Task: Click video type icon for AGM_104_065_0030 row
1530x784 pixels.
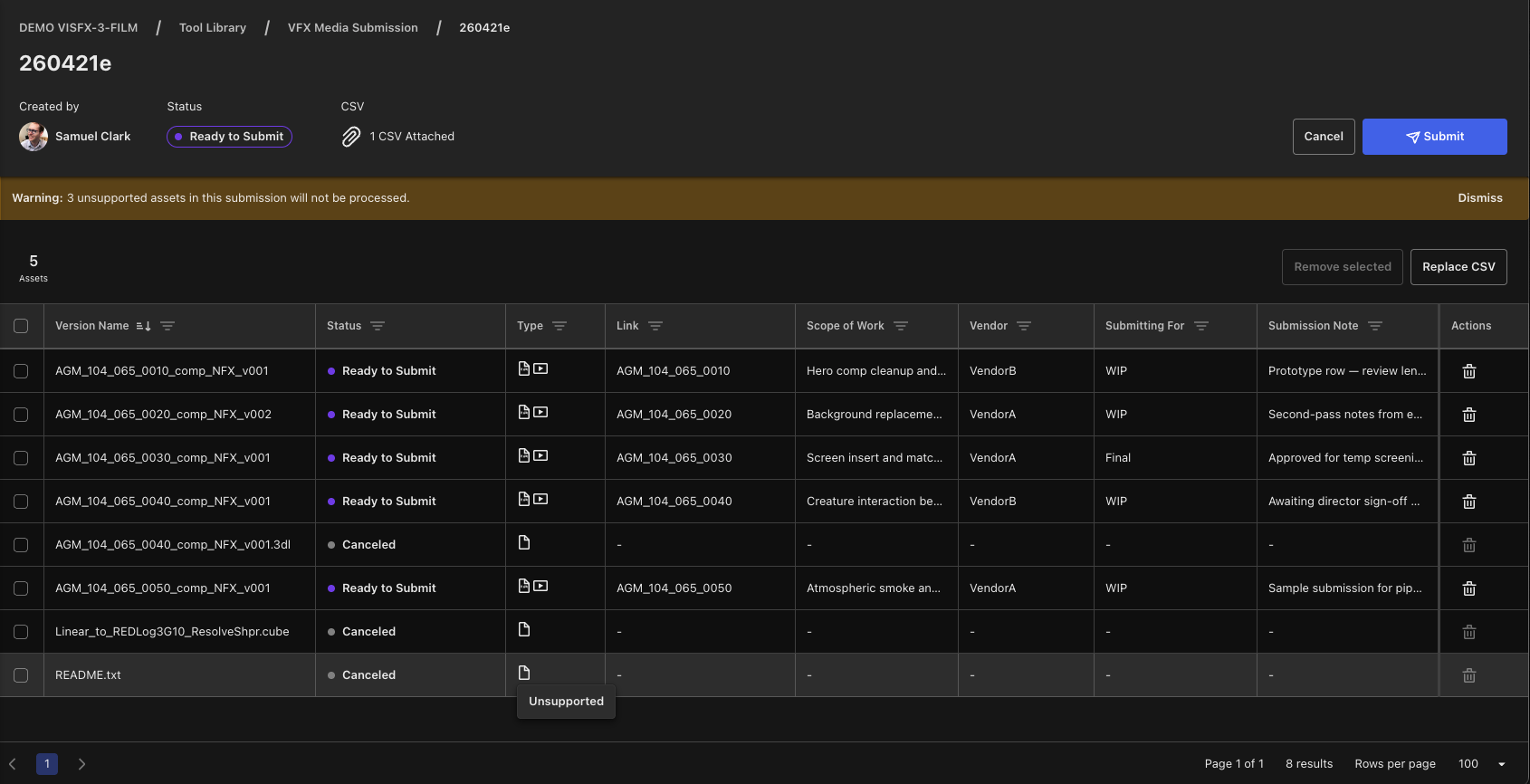Action: coord(540,455)
